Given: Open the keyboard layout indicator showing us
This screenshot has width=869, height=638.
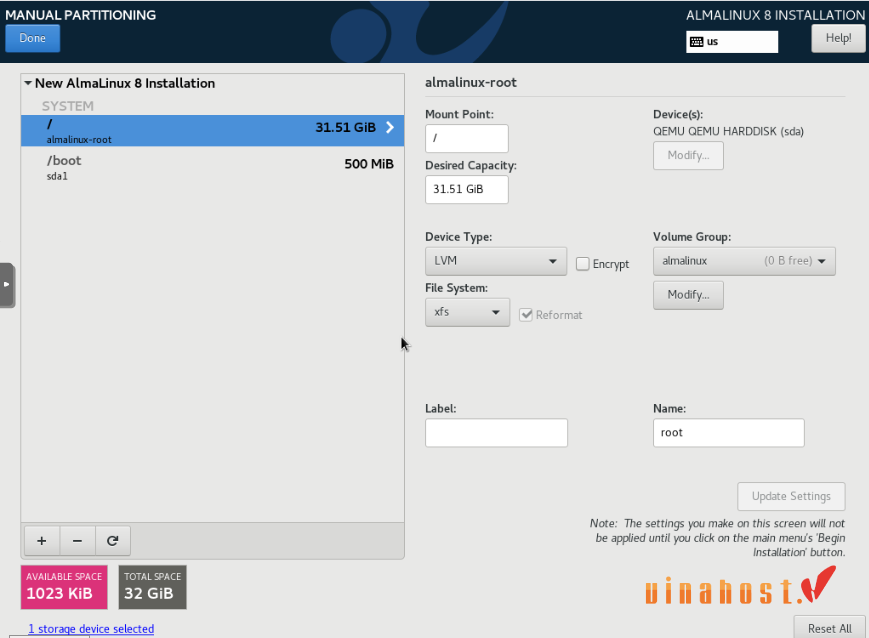Looking at the screenshot, I should click(x=732, y=42).
